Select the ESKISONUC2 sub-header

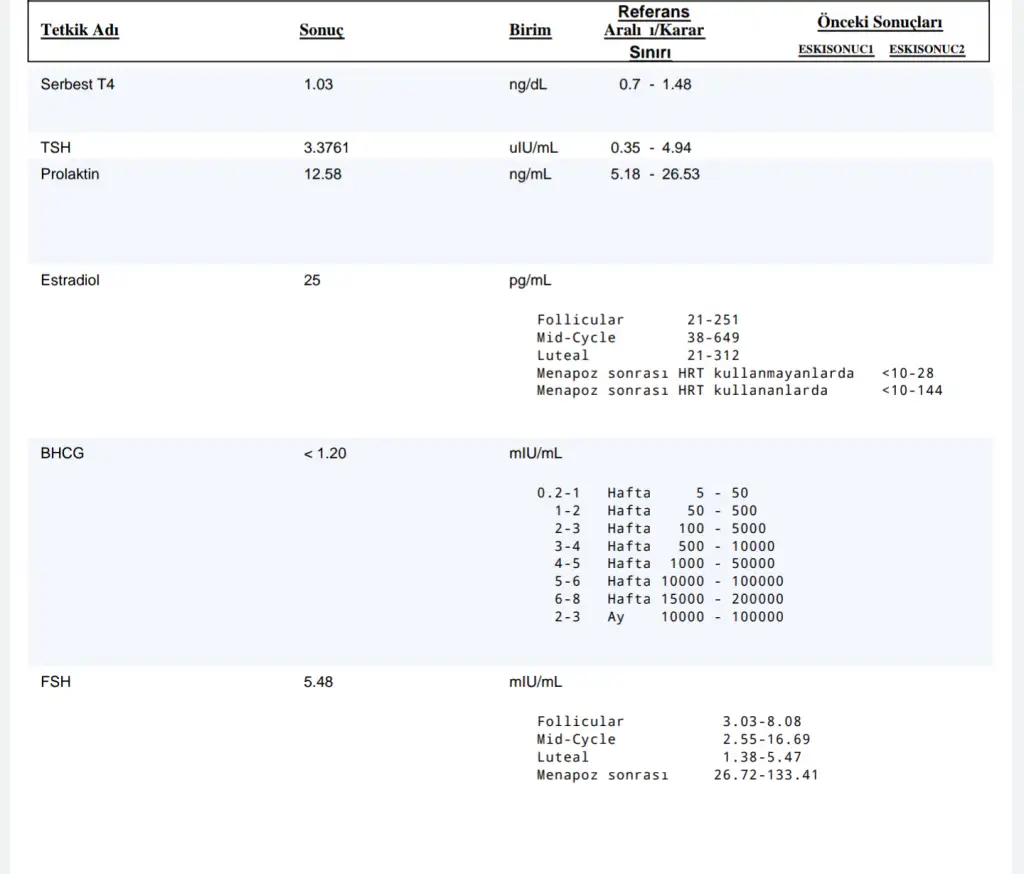[927, 50]
